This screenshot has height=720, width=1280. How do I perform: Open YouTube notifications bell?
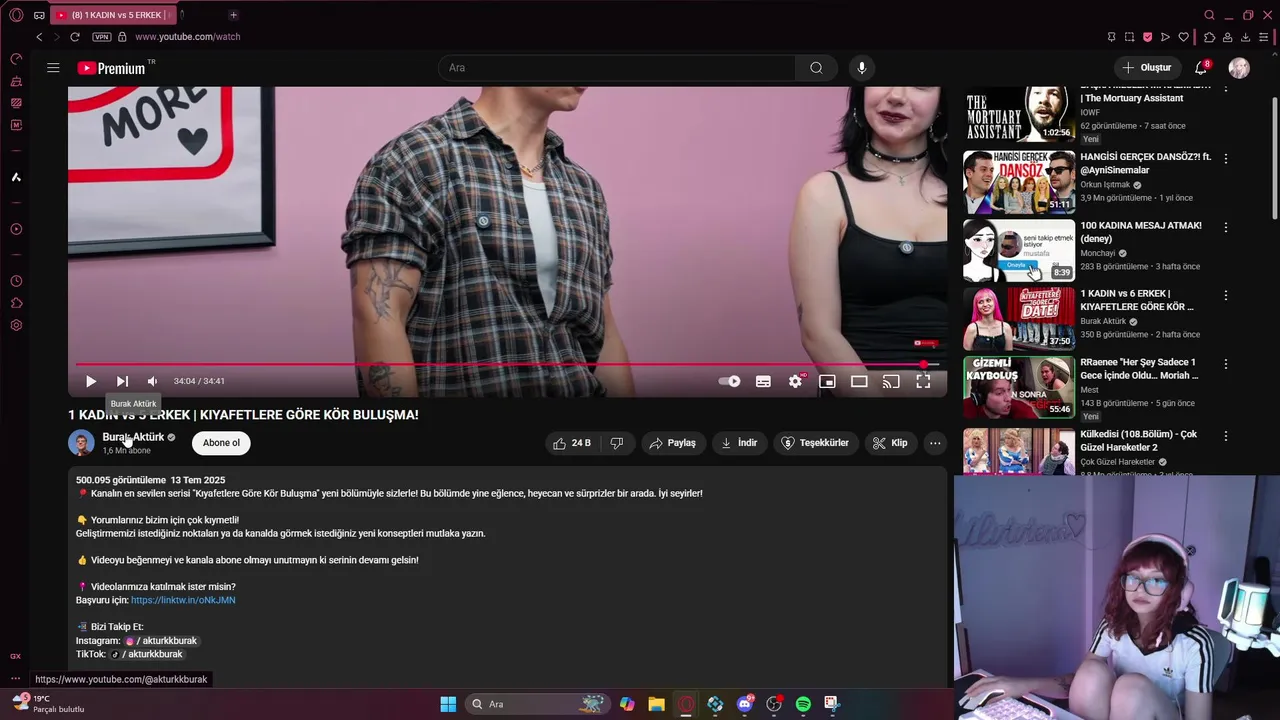[x=1201, y=68]
